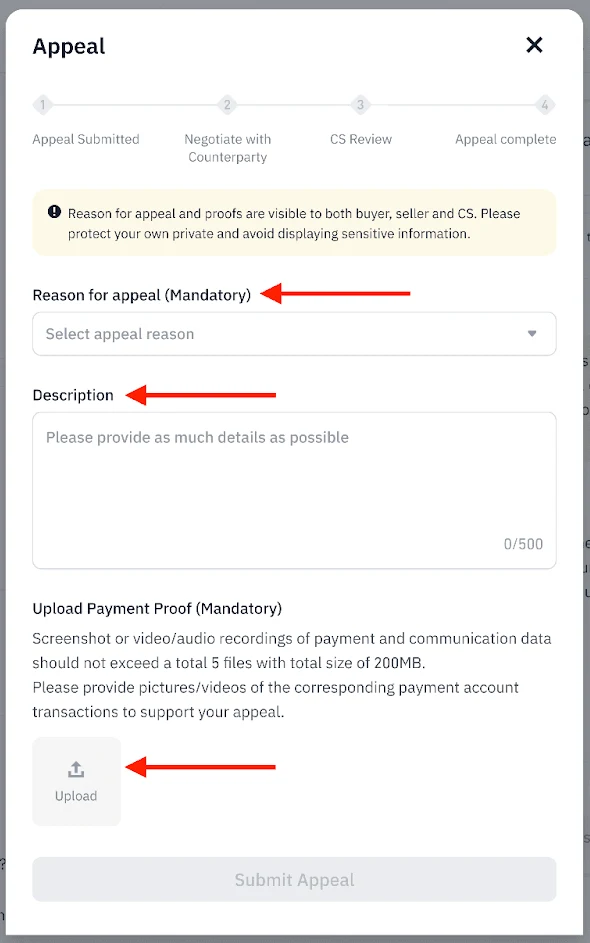Click the warning exclamation icon in notice
Viewport: 590px width, 943px height.
[x=54, y=212]
